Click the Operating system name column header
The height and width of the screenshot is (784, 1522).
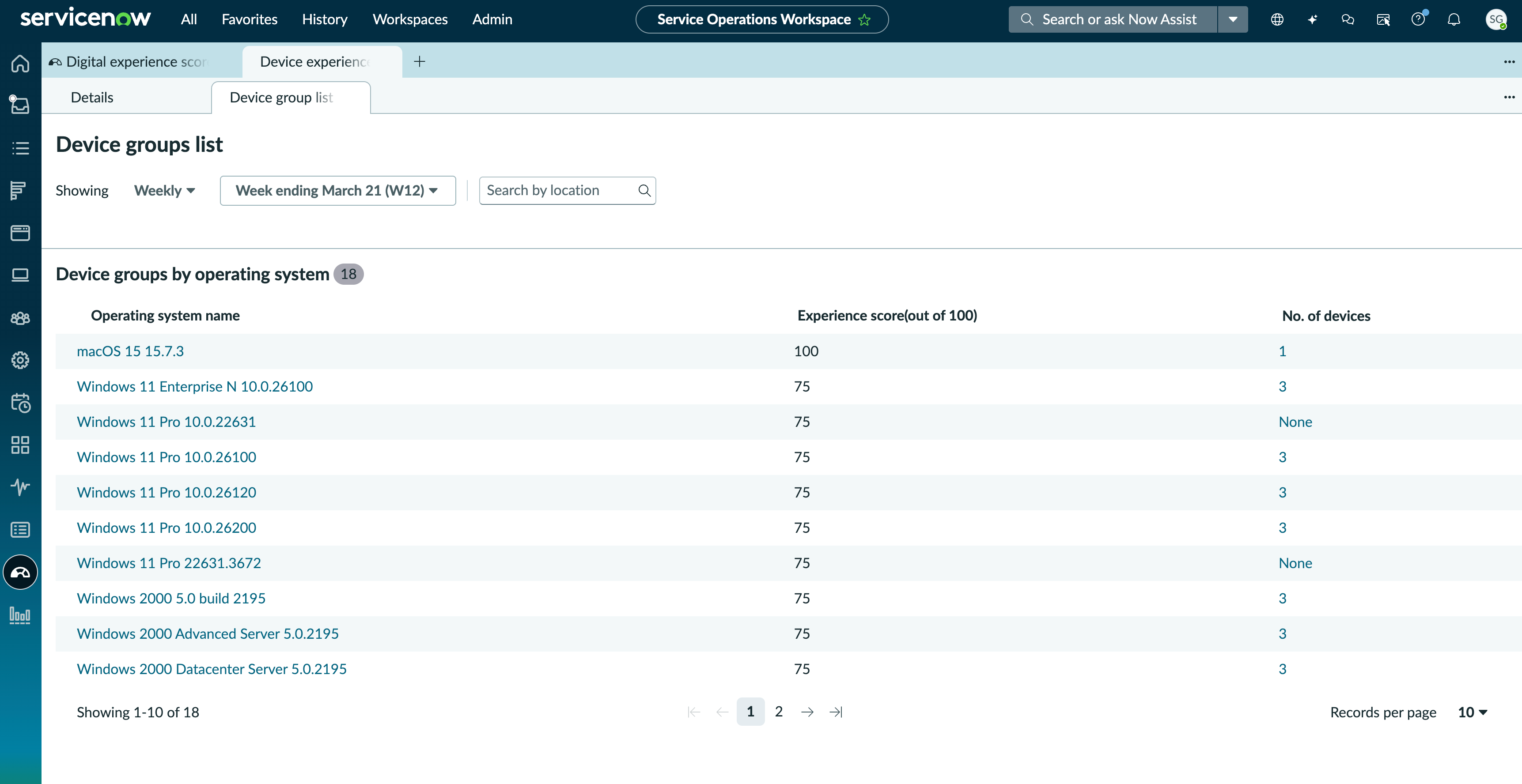165,316
